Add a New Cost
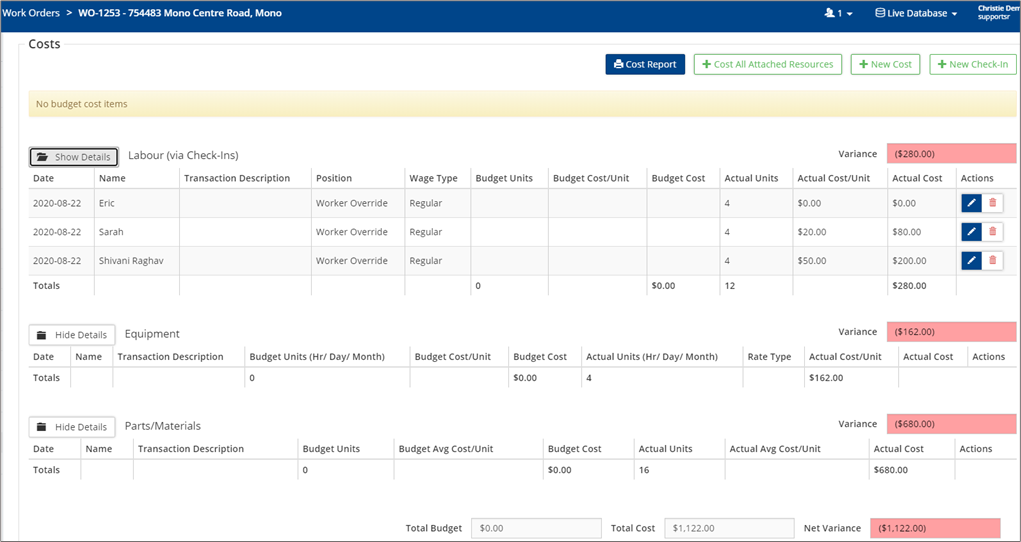 (x=885, y=64)
